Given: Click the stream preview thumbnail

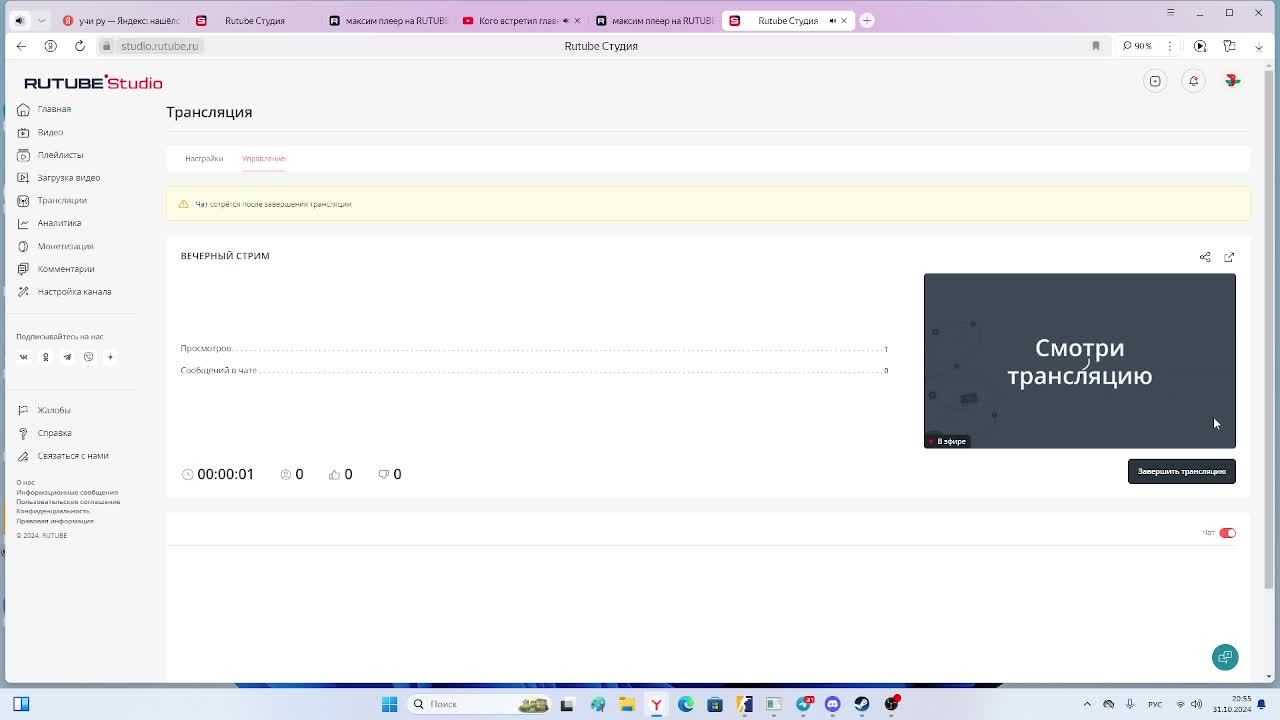Looking at the screenshot, I should click(1080, 361).
